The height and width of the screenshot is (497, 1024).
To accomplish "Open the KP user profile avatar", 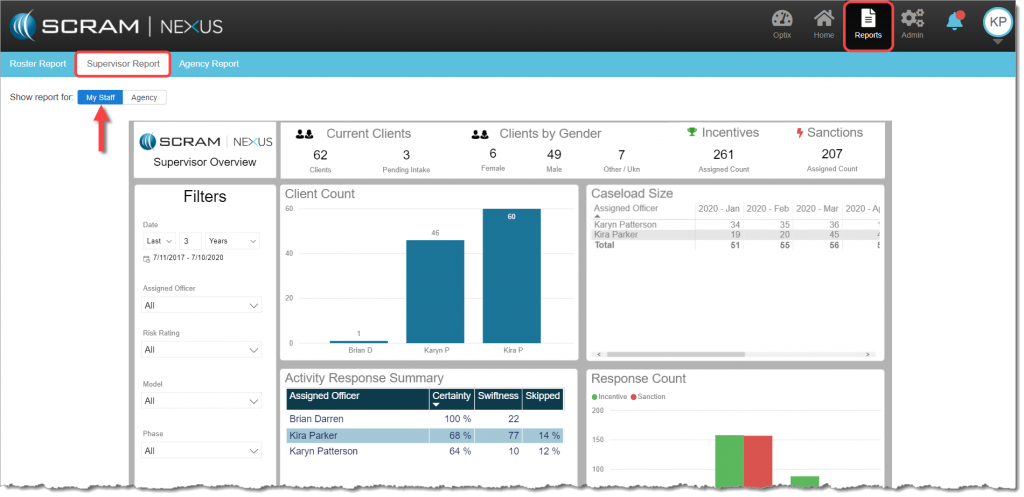I will (997, 21).
